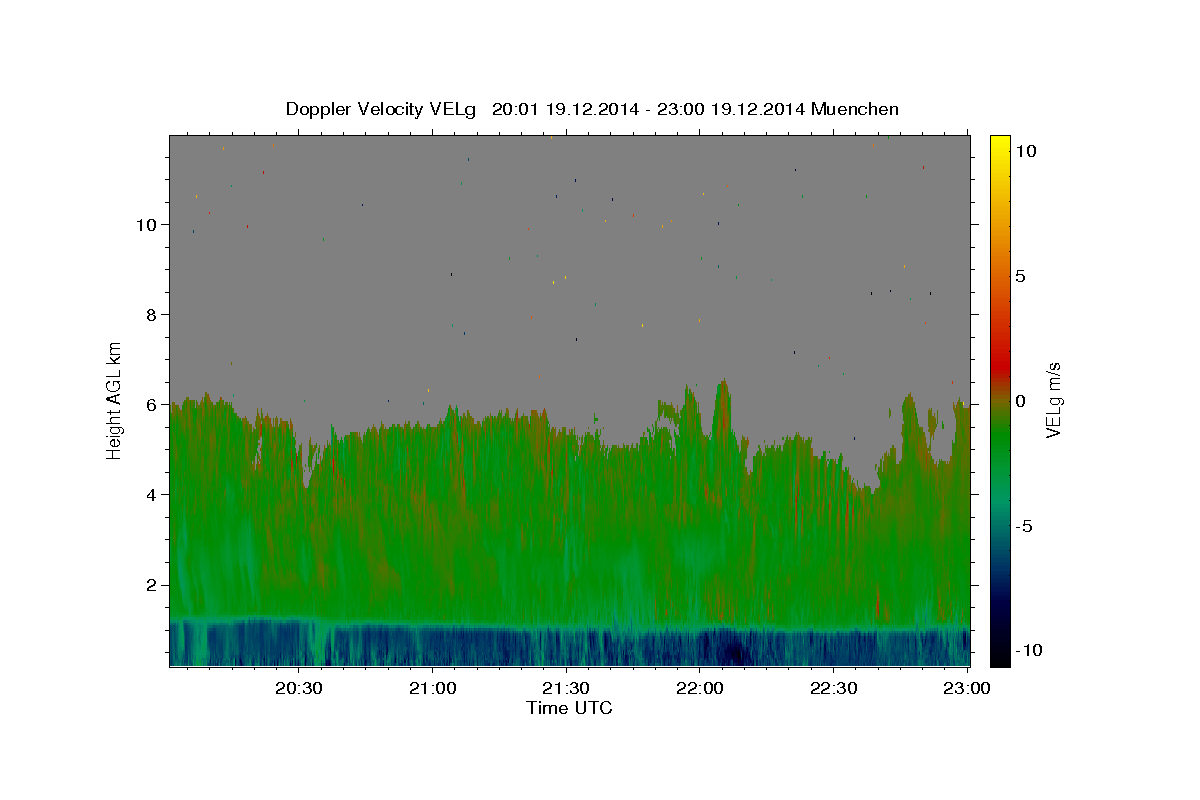Click the 'Height AGL km' axis label
The width and height of the screenshot is (1200, 800).
pos(115,400)
